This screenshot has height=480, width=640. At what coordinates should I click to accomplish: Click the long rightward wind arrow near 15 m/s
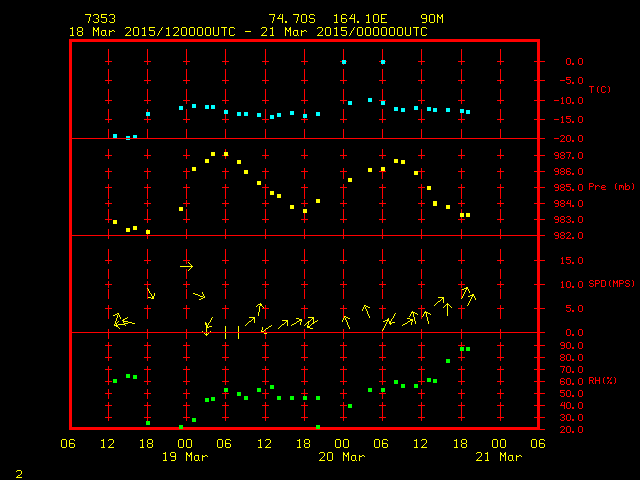pyautogui.click(x=186, y=266)
